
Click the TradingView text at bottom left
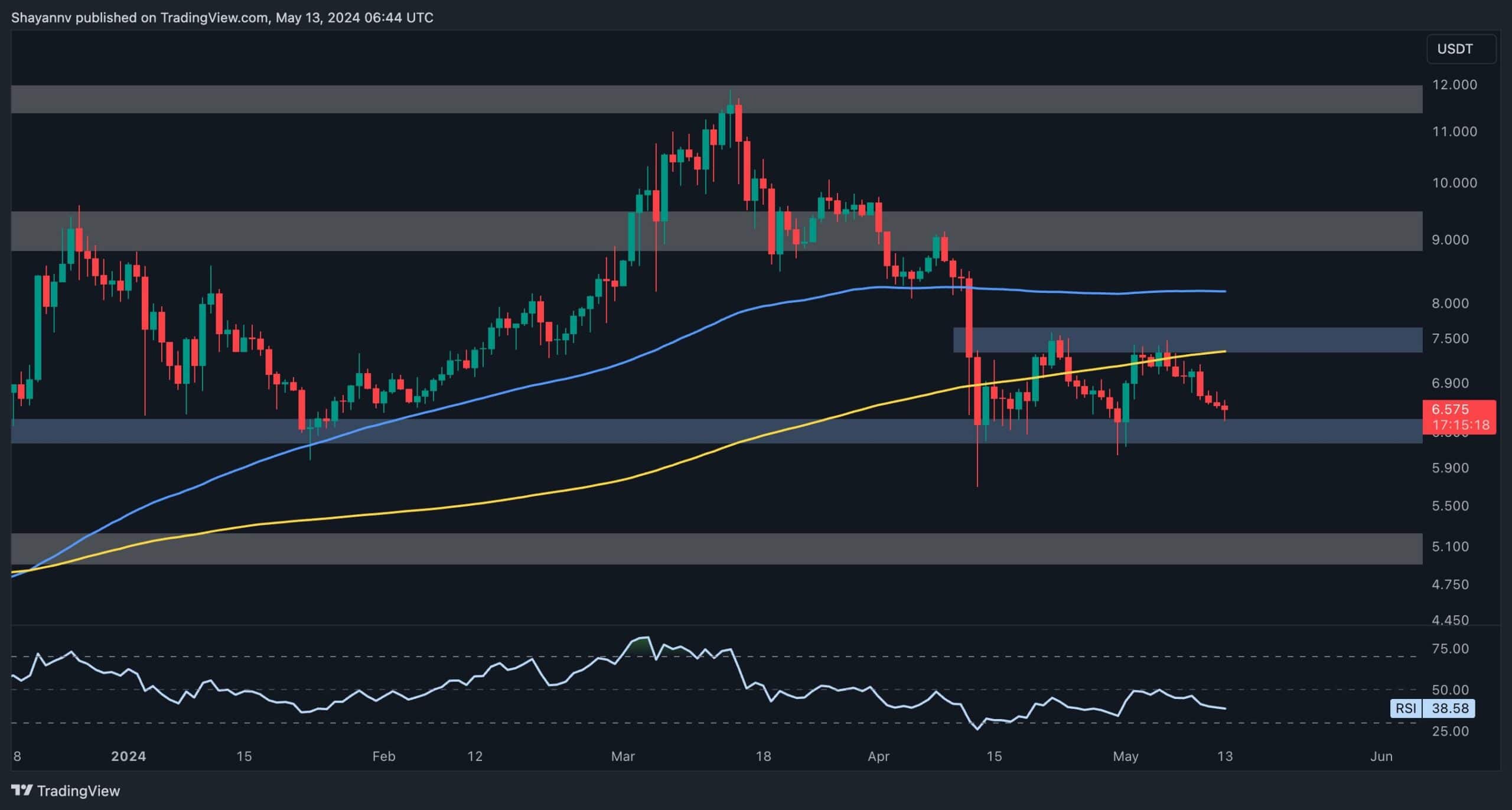point(78,791)
